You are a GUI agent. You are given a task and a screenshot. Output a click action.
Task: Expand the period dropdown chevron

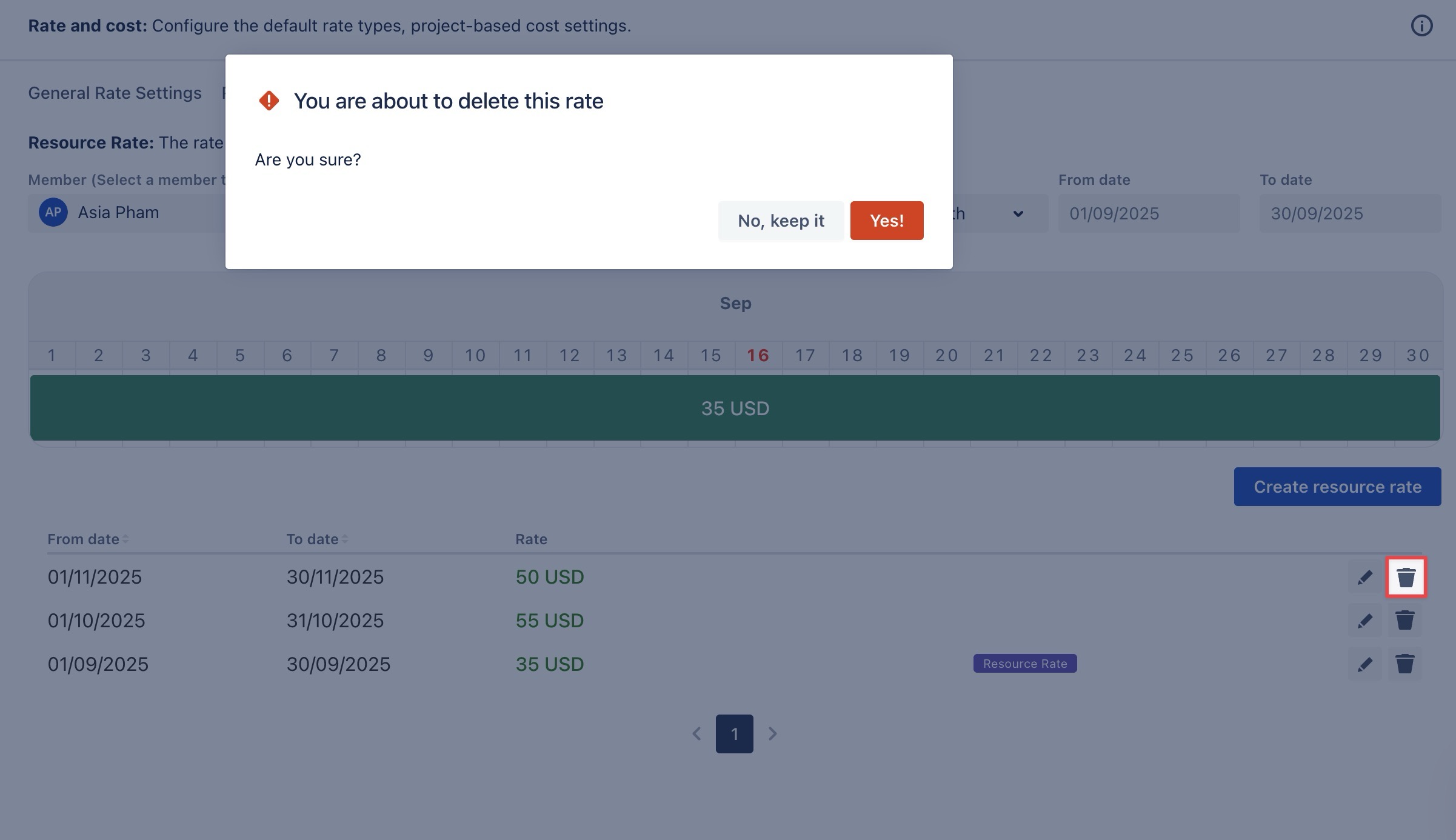pos(1018,213)
